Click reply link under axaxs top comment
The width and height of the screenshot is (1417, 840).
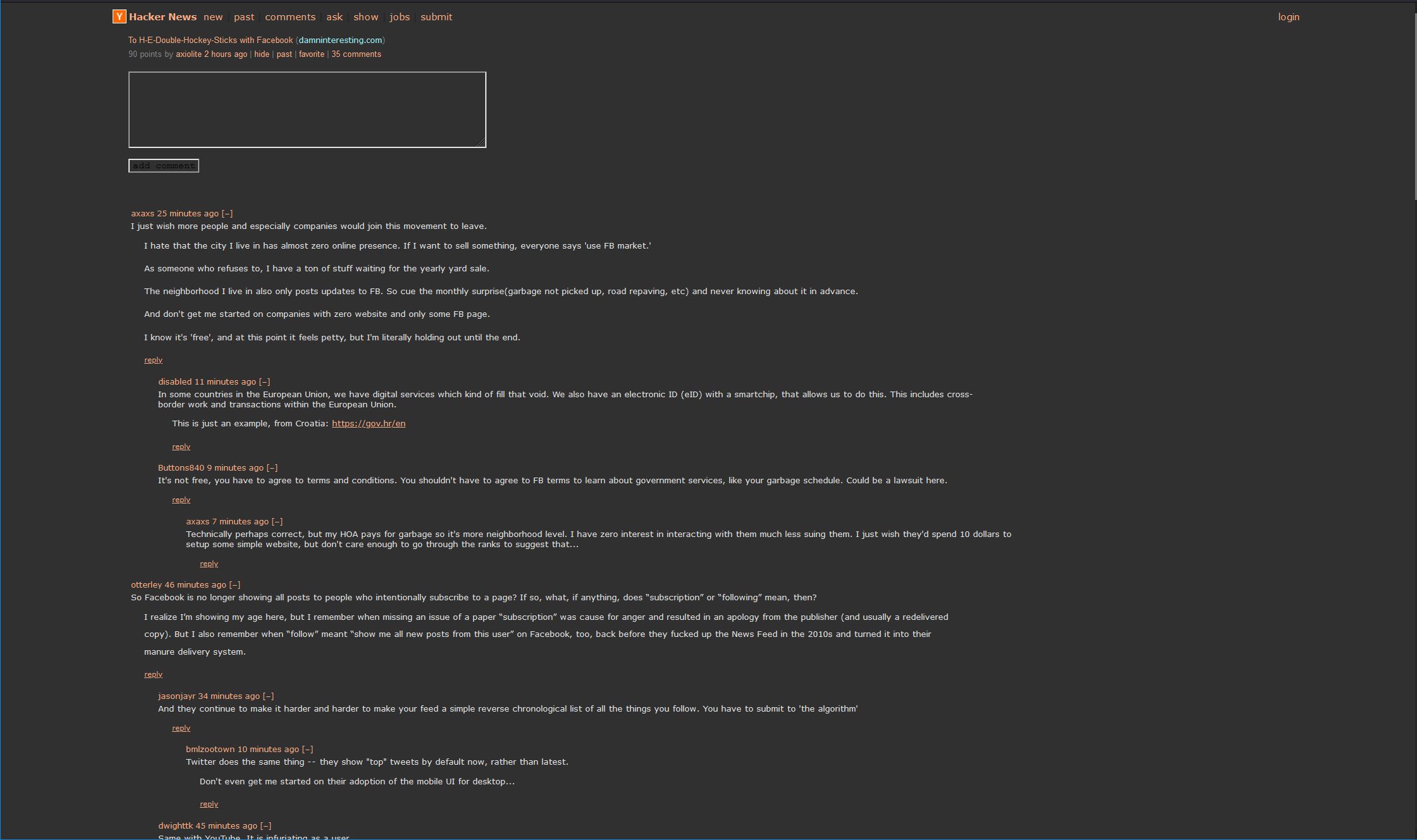153,359
